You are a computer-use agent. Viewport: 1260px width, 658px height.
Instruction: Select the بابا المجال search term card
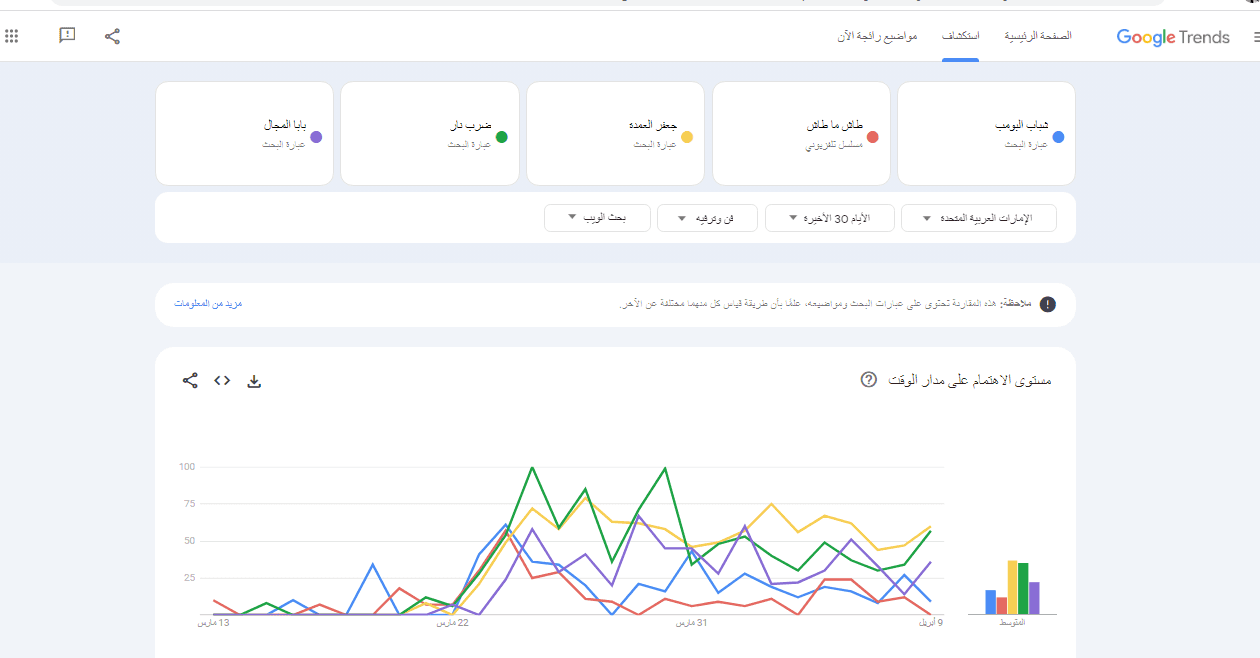pyautogui.click(x=245, y=134)
